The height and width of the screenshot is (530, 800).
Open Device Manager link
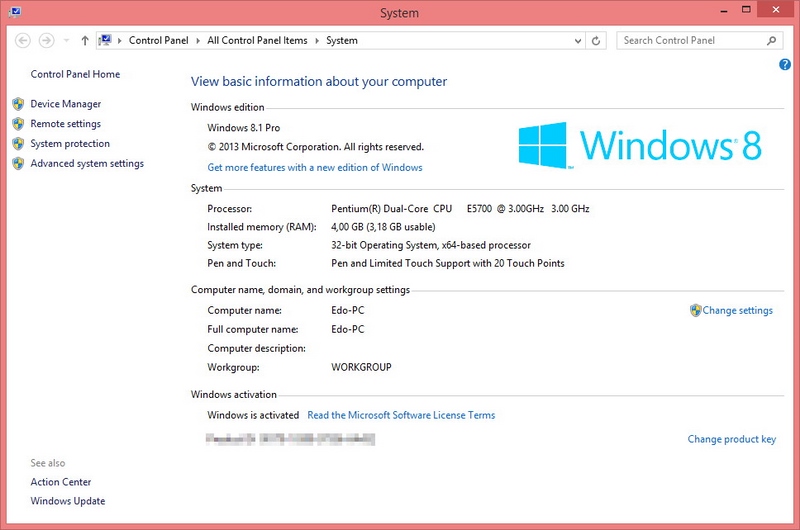point(66,104)
